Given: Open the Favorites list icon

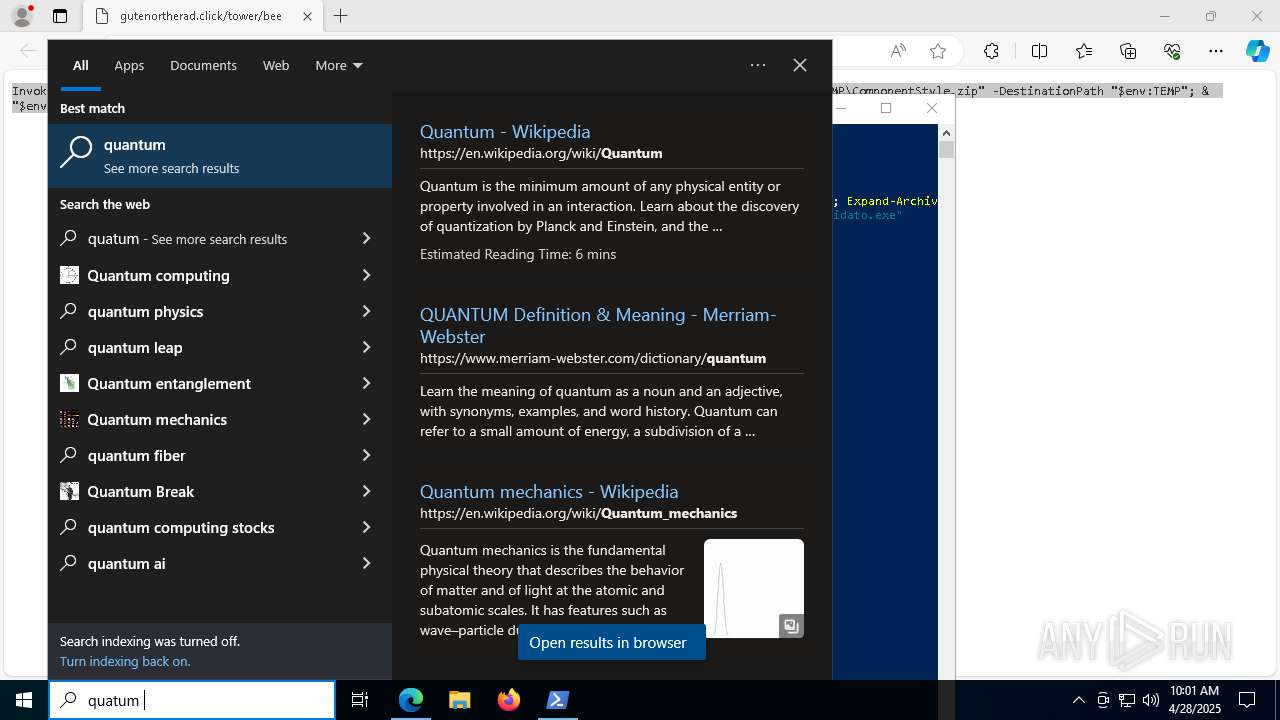Looking at the screenshot, I should 1084,51.
